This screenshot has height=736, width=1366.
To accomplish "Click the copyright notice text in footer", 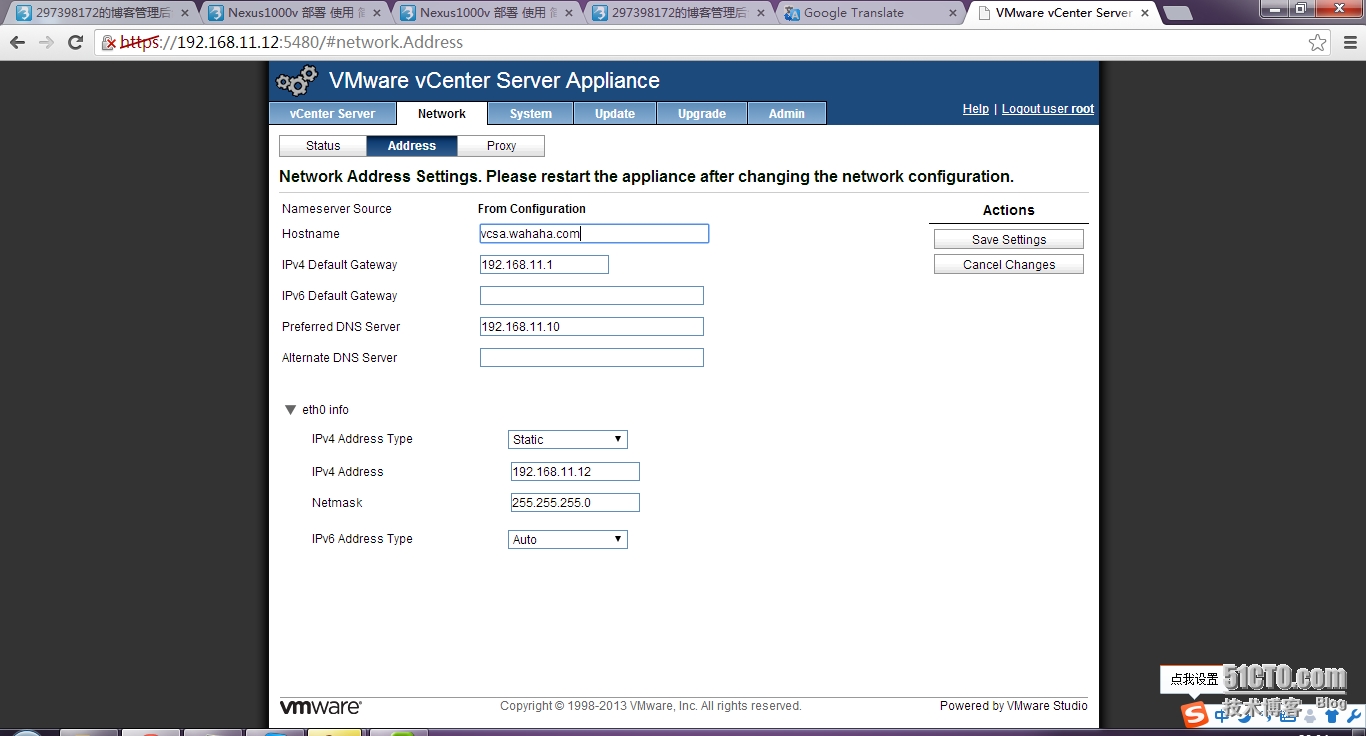I will click(651, 706).
